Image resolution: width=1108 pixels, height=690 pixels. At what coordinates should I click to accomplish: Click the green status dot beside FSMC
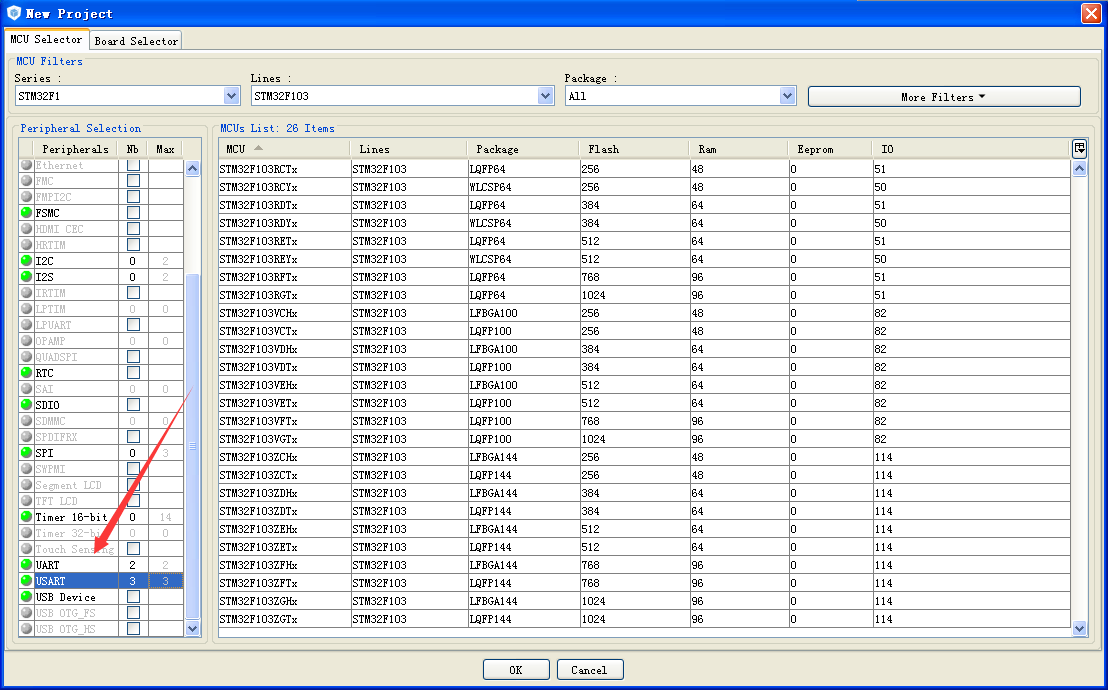click(x=26, y=212)
